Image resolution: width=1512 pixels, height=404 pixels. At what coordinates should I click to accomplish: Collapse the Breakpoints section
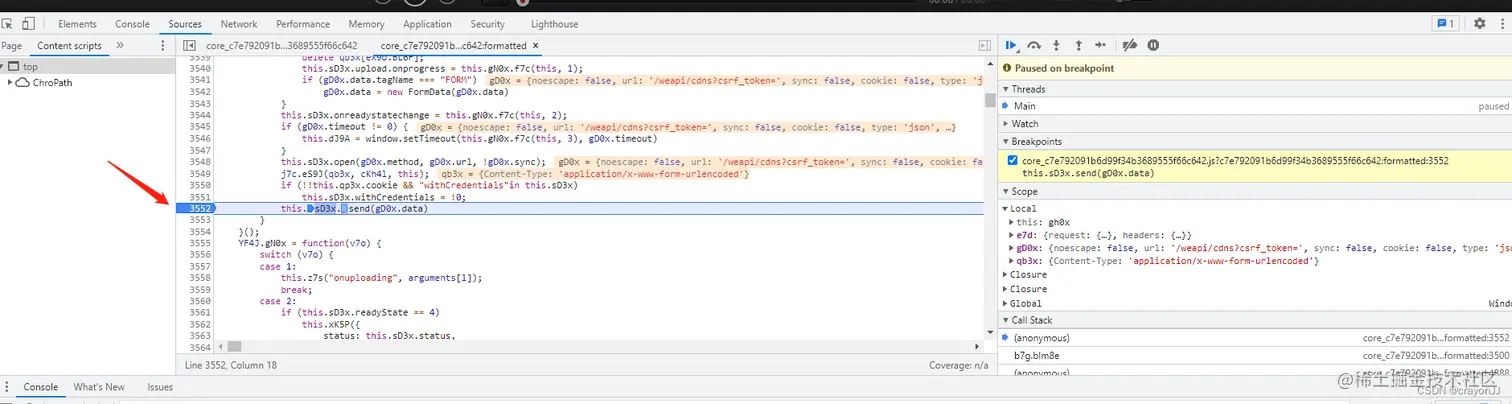pyautogui.click(x=1005, y=142)
